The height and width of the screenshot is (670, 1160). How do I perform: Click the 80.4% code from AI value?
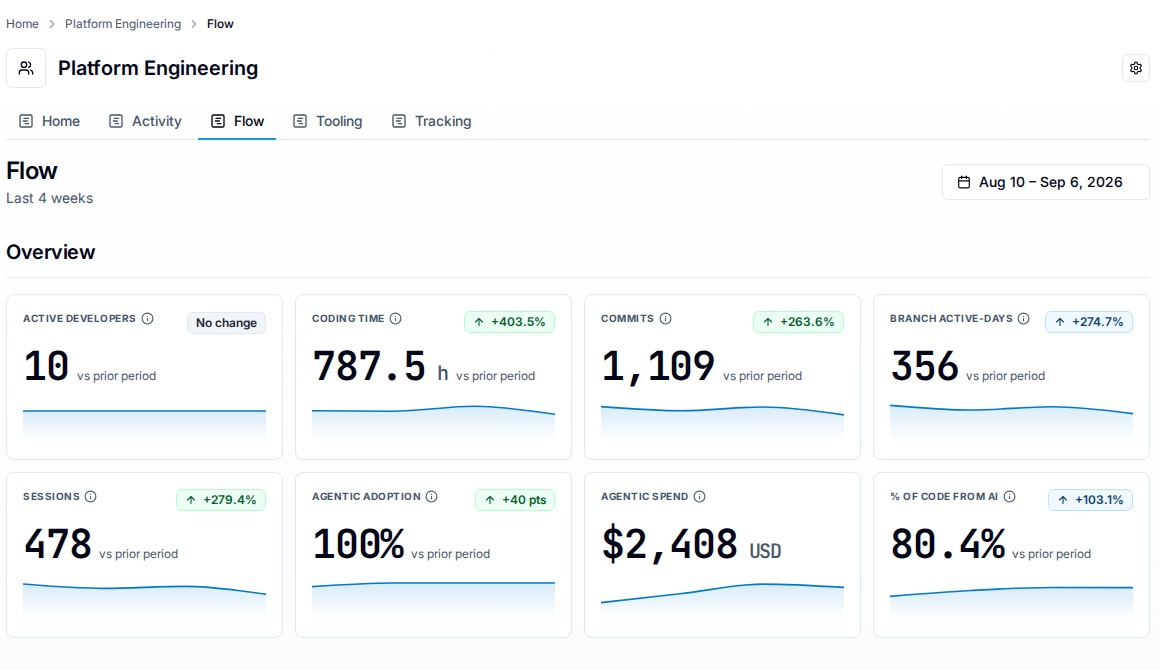coord(948,544)
